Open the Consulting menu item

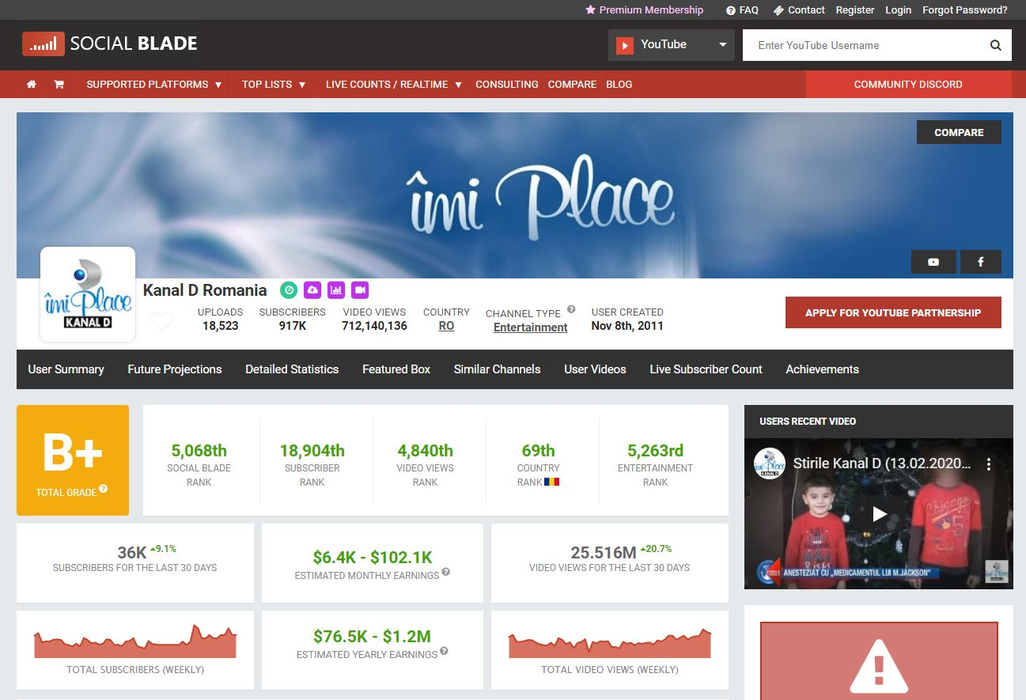click(506, 84)
